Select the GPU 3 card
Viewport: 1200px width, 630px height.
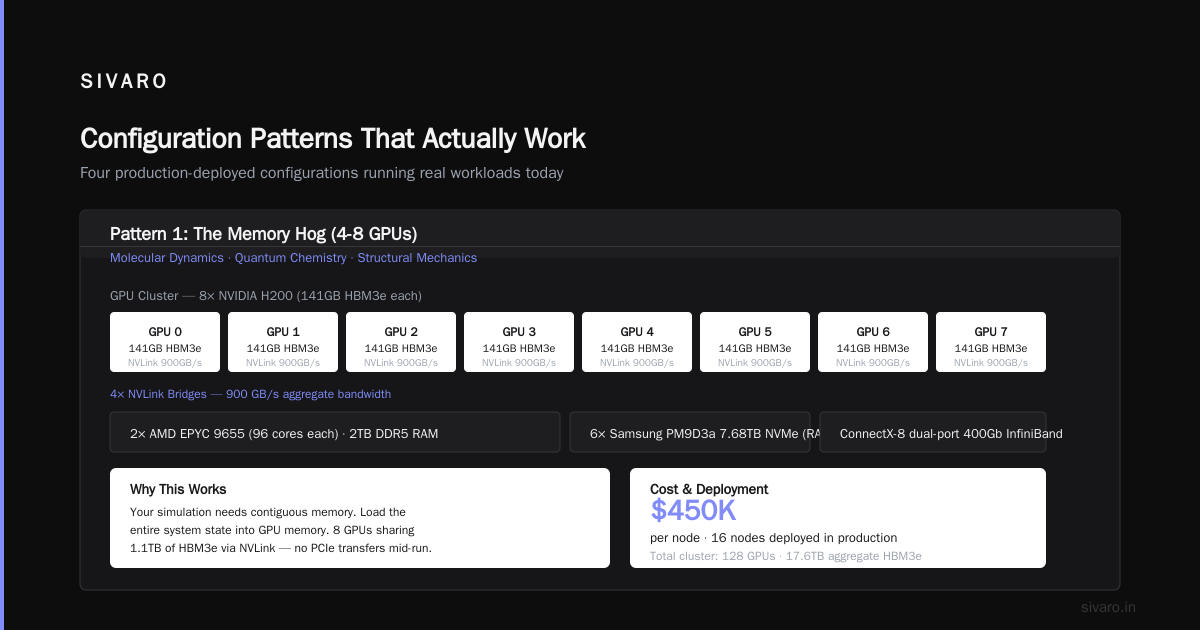[x=519, y=342]
